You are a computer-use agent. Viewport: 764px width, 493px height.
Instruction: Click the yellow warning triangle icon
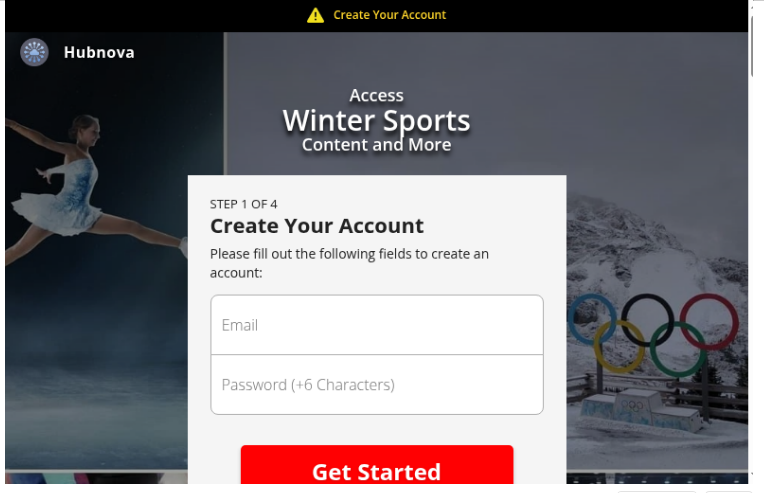pos(315,16)
